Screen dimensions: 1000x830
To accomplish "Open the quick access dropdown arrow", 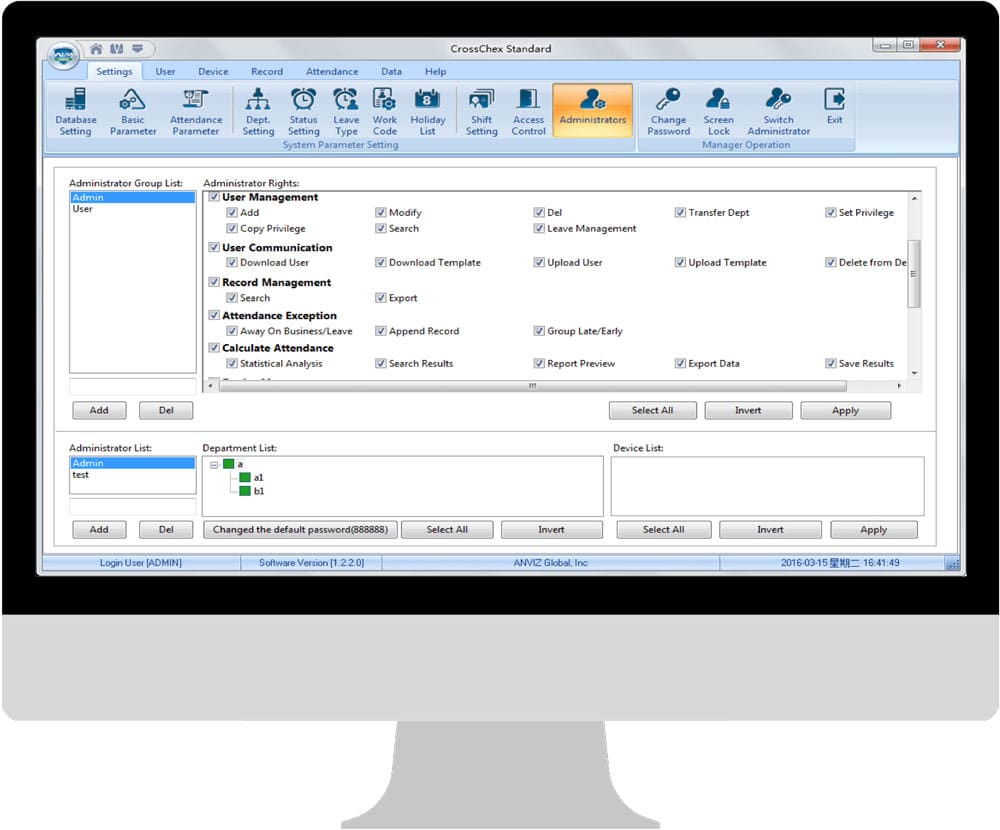I will (x=137, y=48).
